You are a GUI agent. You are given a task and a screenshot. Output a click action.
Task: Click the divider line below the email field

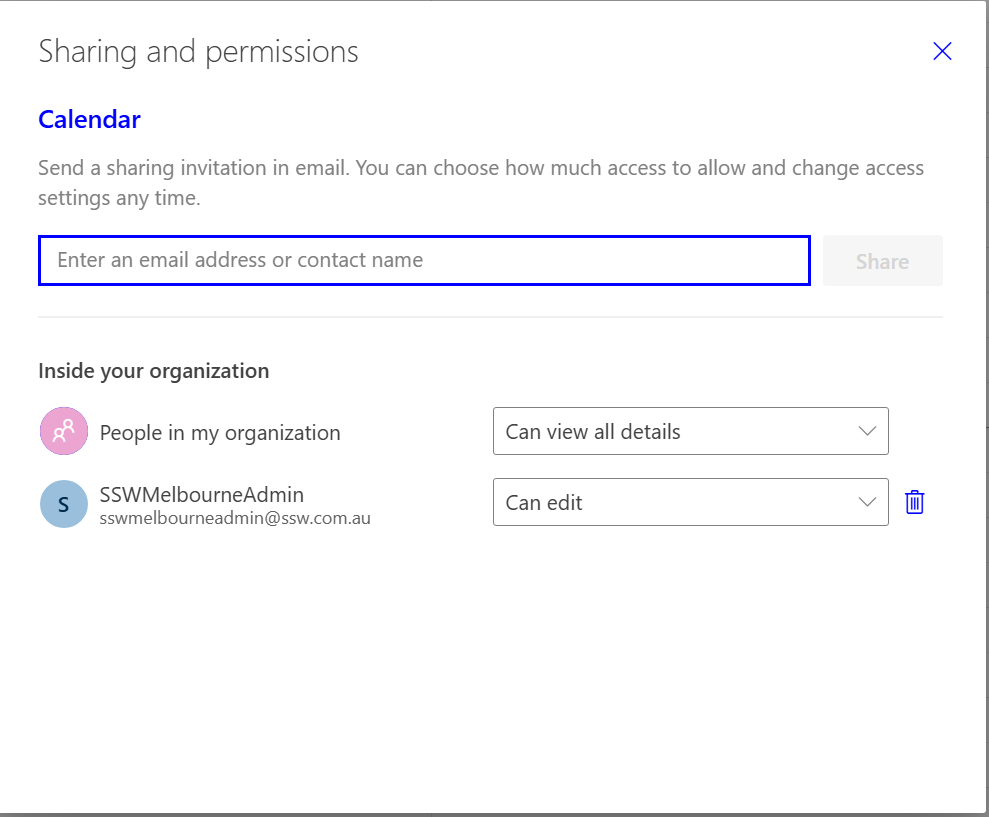(490, 317)
